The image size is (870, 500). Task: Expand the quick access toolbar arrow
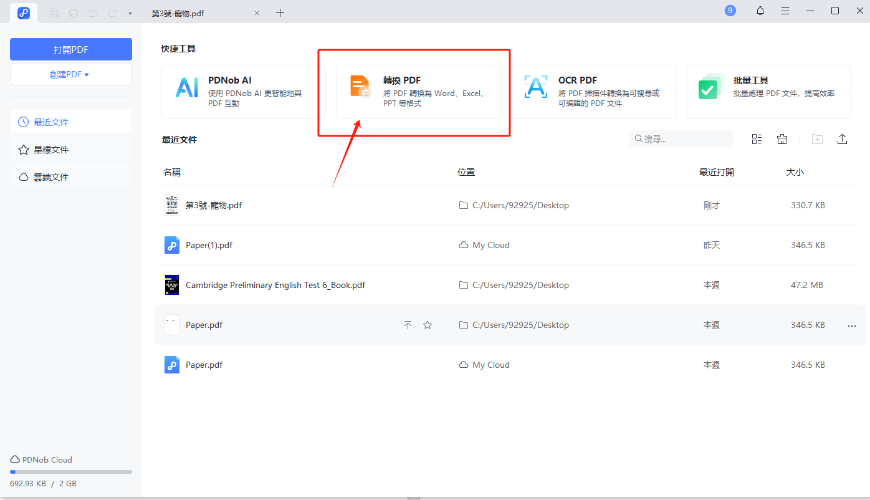tap(130, 12)
